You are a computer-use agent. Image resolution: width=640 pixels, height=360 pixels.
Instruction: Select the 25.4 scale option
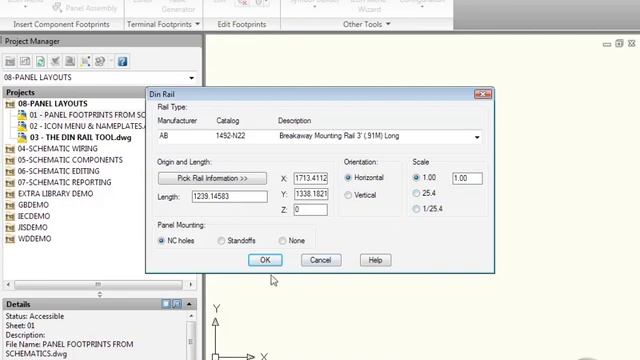416,193
